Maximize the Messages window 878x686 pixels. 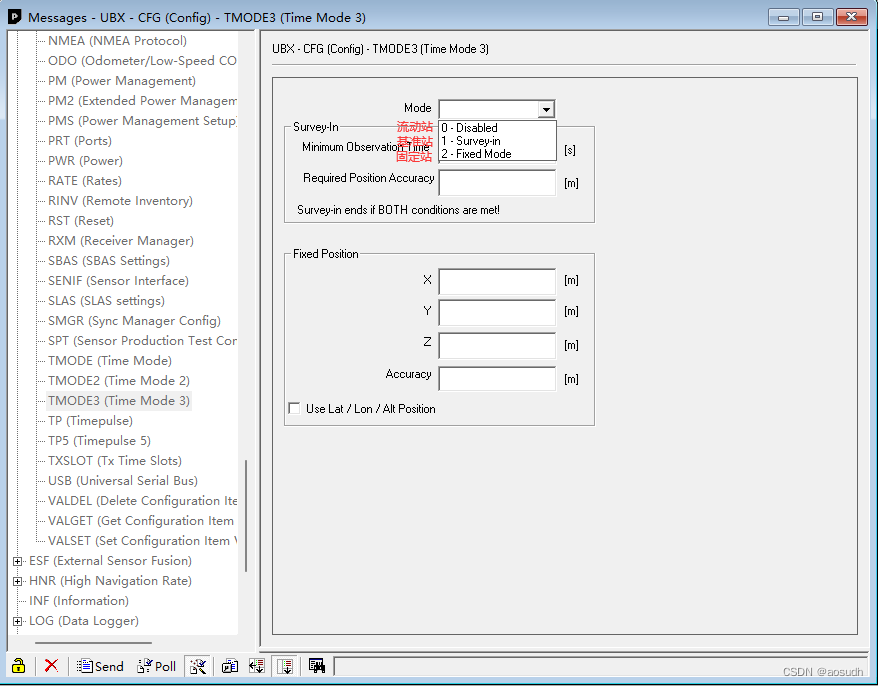(x=818, y=17)
